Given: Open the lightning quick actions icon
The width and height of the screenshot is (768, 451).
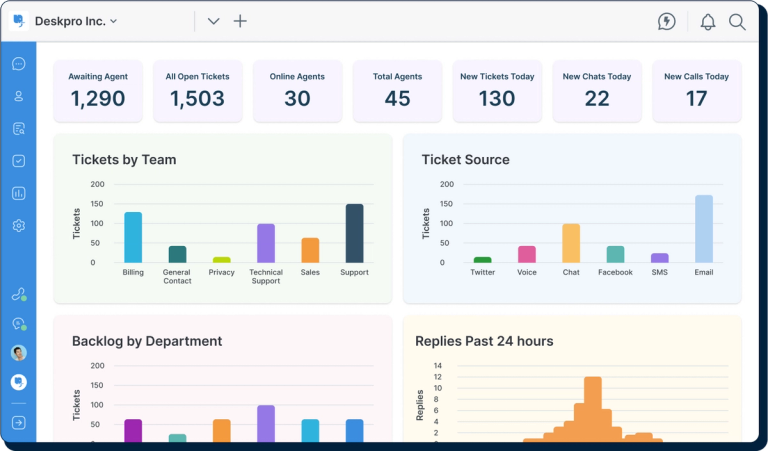Looking at the screenshot, I should click(x=667, y=21).
